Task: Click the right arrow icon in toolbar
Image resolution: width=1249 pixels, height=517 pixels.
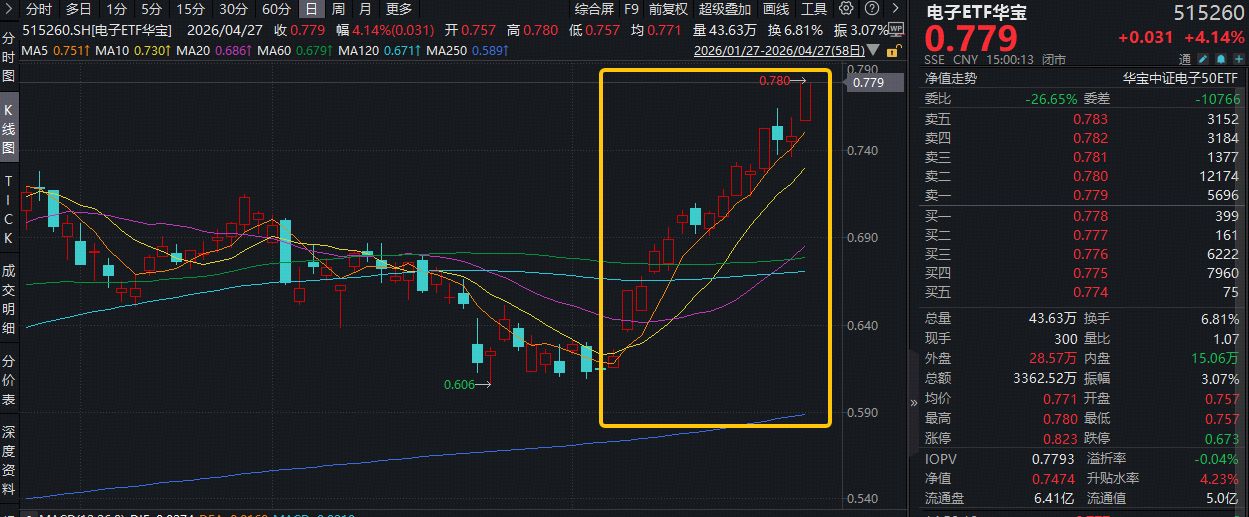Action: (x=895, y=9)
